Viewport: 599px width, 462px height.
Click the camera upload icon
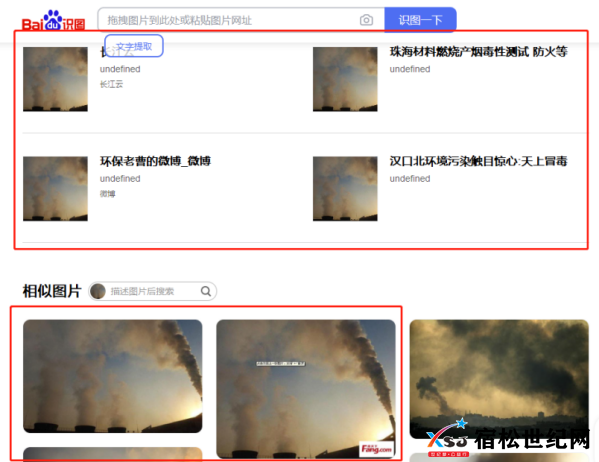[366, 20]
